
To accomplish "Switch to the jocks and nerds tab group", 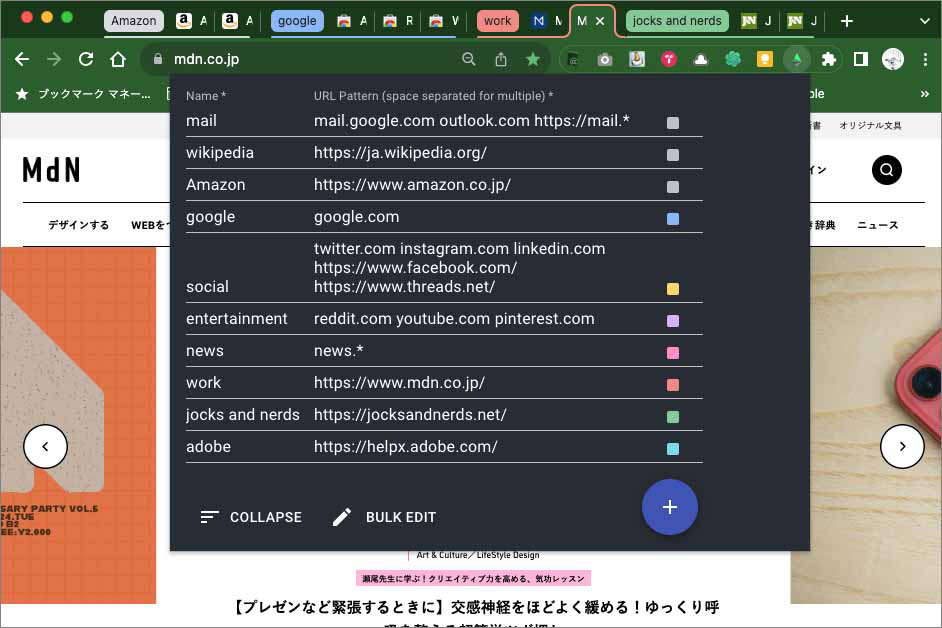I will (x=676, y=20).
